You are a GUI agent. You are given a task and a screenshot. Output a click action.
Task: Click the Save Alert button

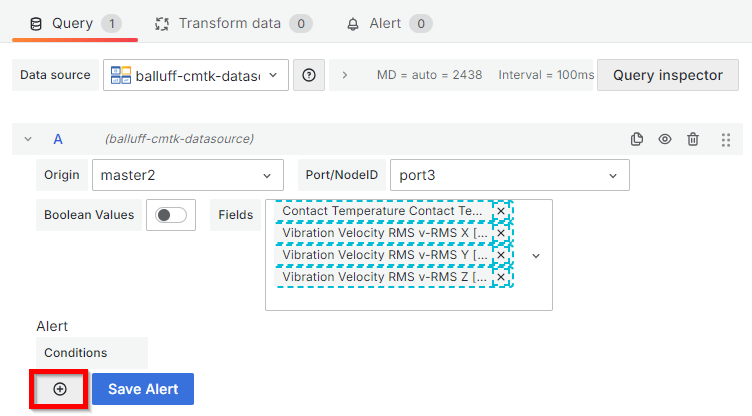pos(143,389)
